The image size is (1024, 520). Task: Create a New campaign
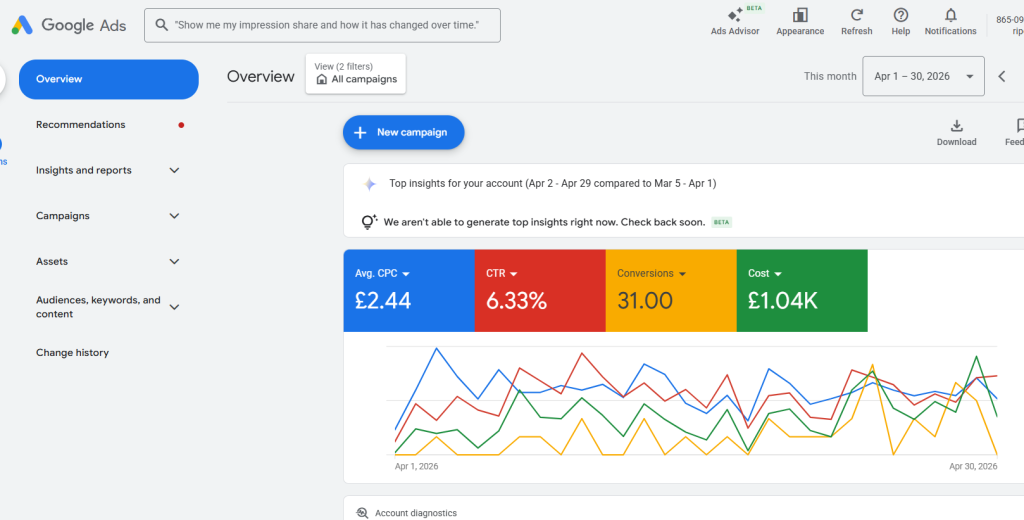pyautogui.click(x=404, y=133)
